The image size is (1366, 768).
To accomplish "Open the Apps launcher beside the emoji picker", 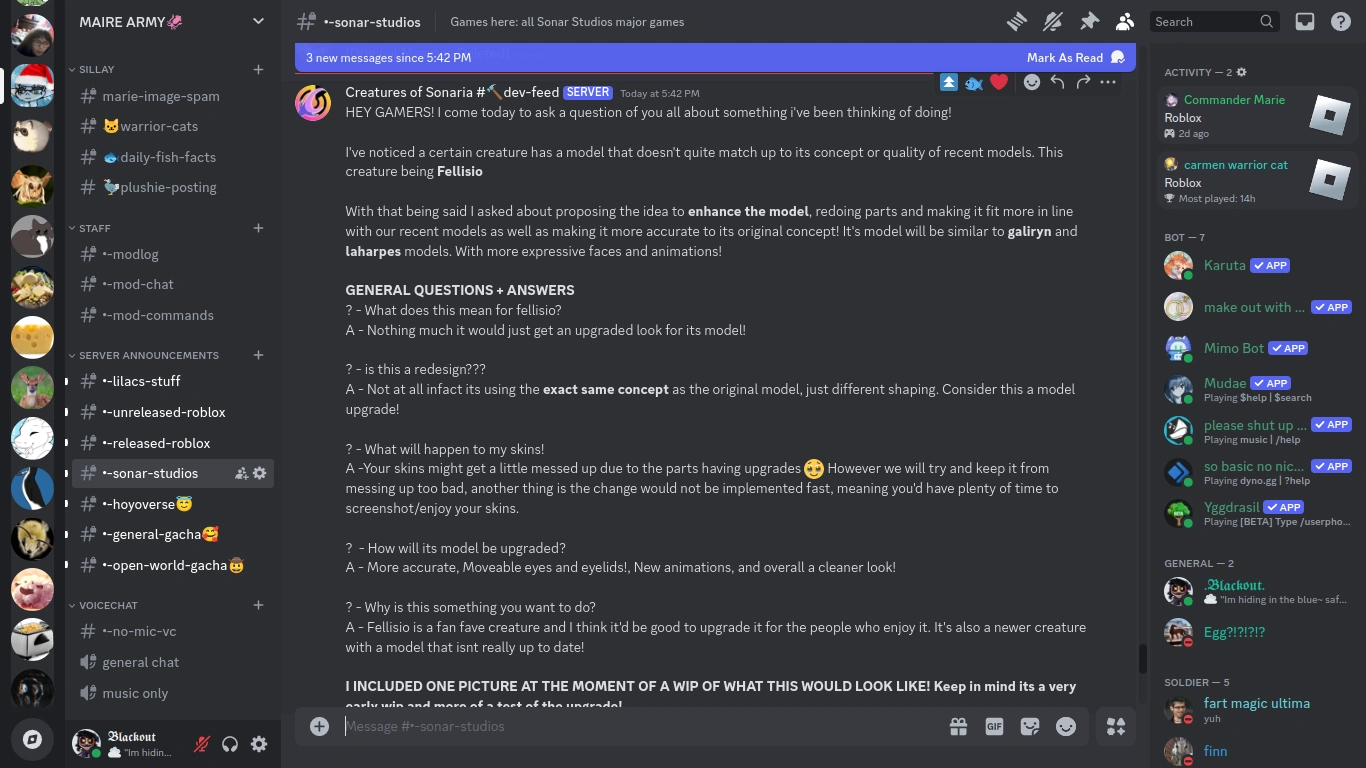I will click(x=1116, y=726).
